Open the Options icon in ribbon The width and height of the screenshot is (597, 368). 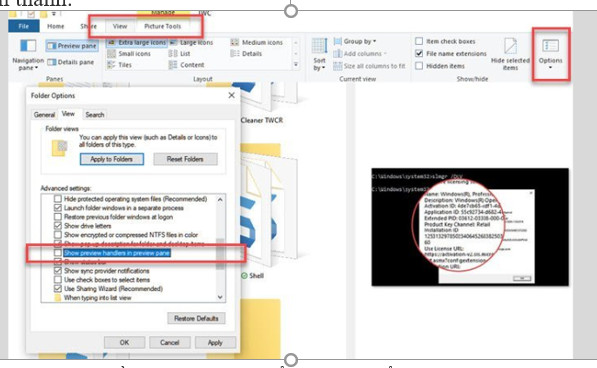click(x=550, y=46)
